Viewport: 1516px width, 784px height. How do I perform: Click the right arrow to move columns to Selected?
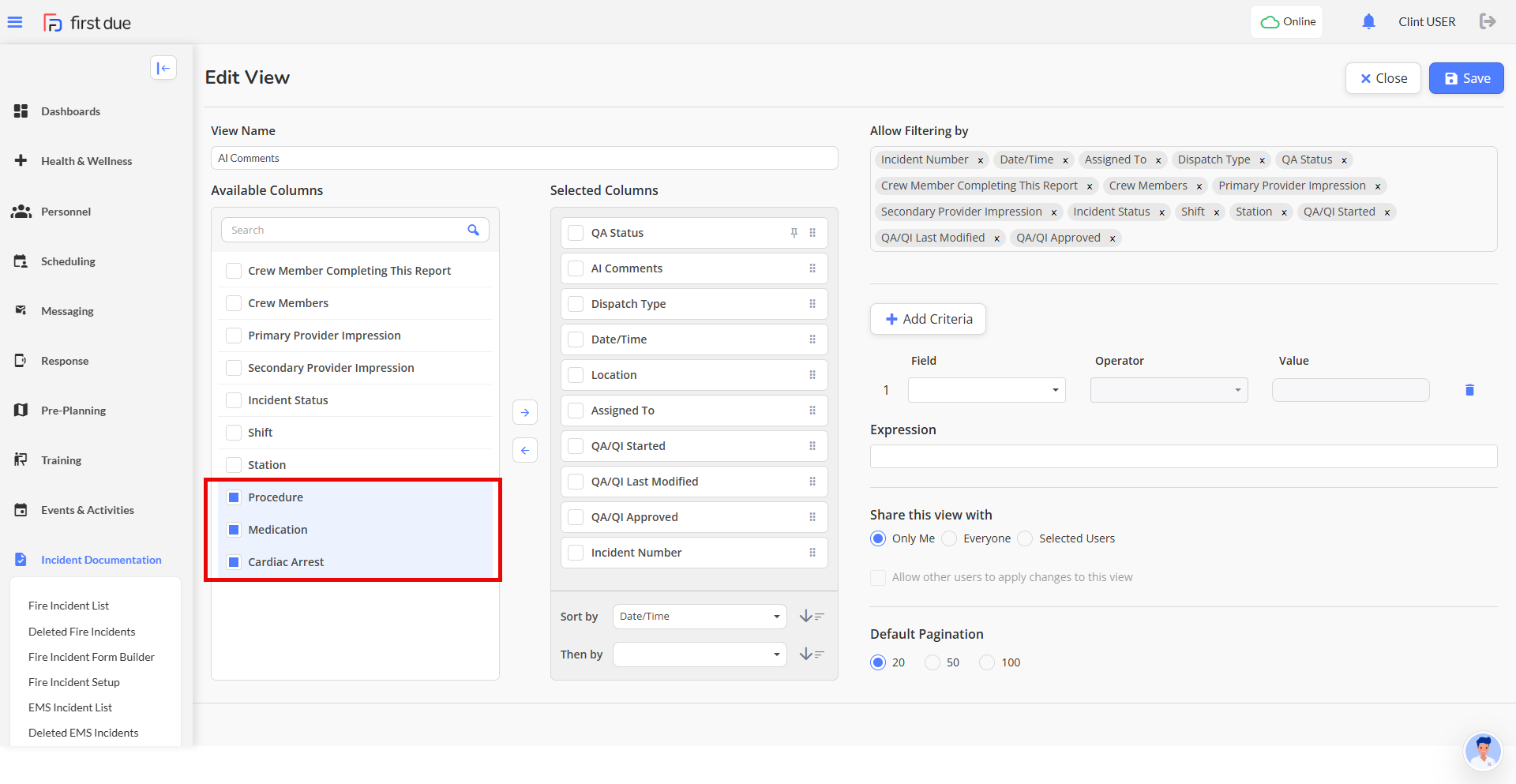[525, 412]
